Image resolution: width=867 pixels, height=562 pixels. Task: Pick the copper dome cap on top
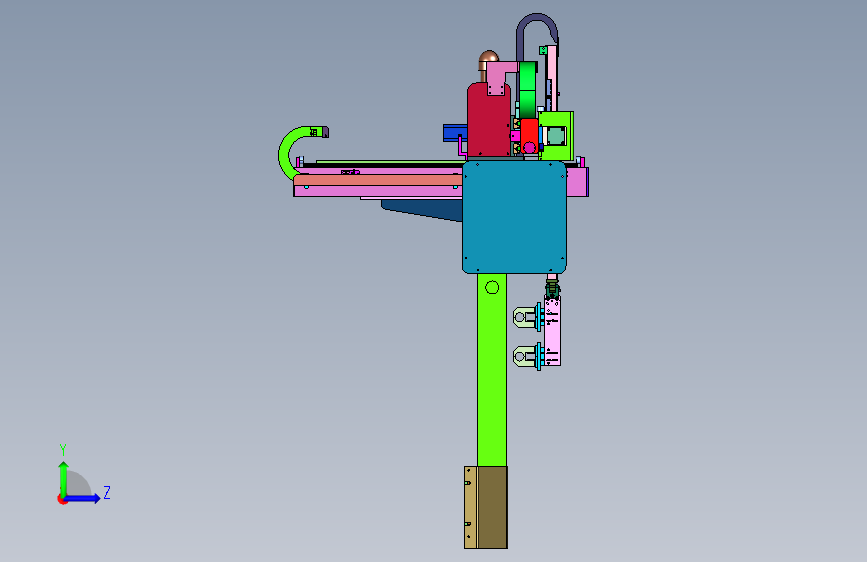tap(488, 57)
